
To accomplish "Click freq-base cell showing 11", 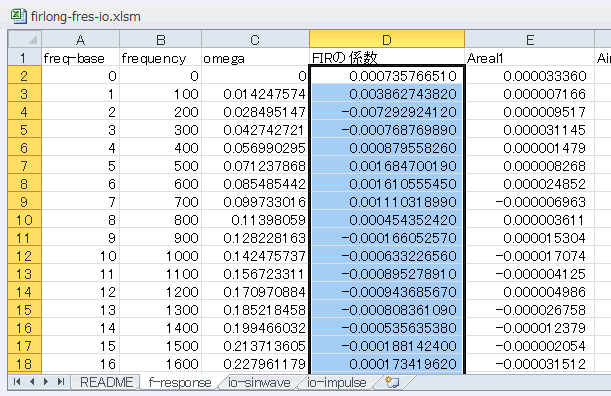I will point(80,274).
